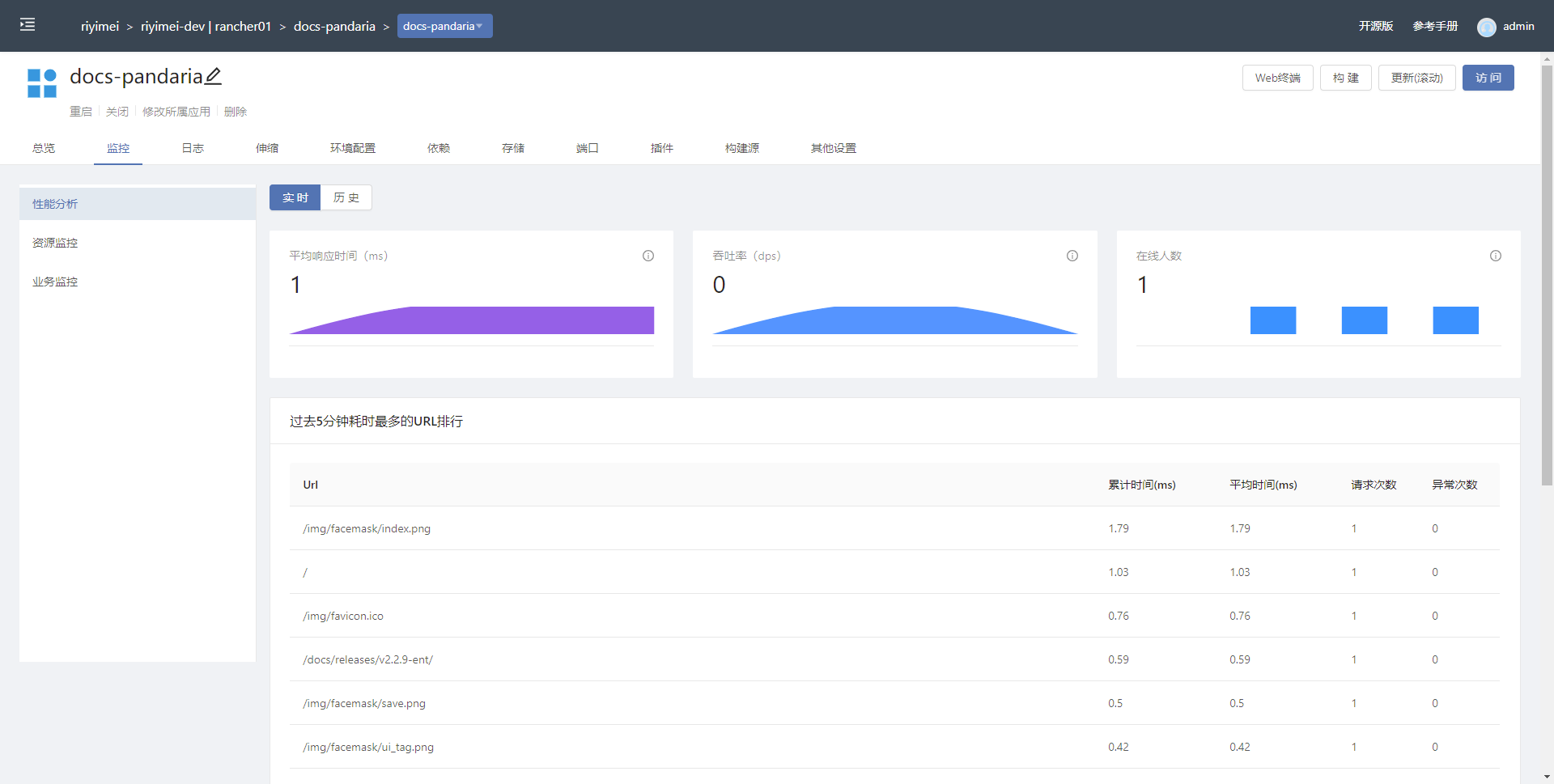Viewport: 1554px width, 784px height.
Task: Click the page vertical scrollbar thumb
Action: click(1548, 275)
